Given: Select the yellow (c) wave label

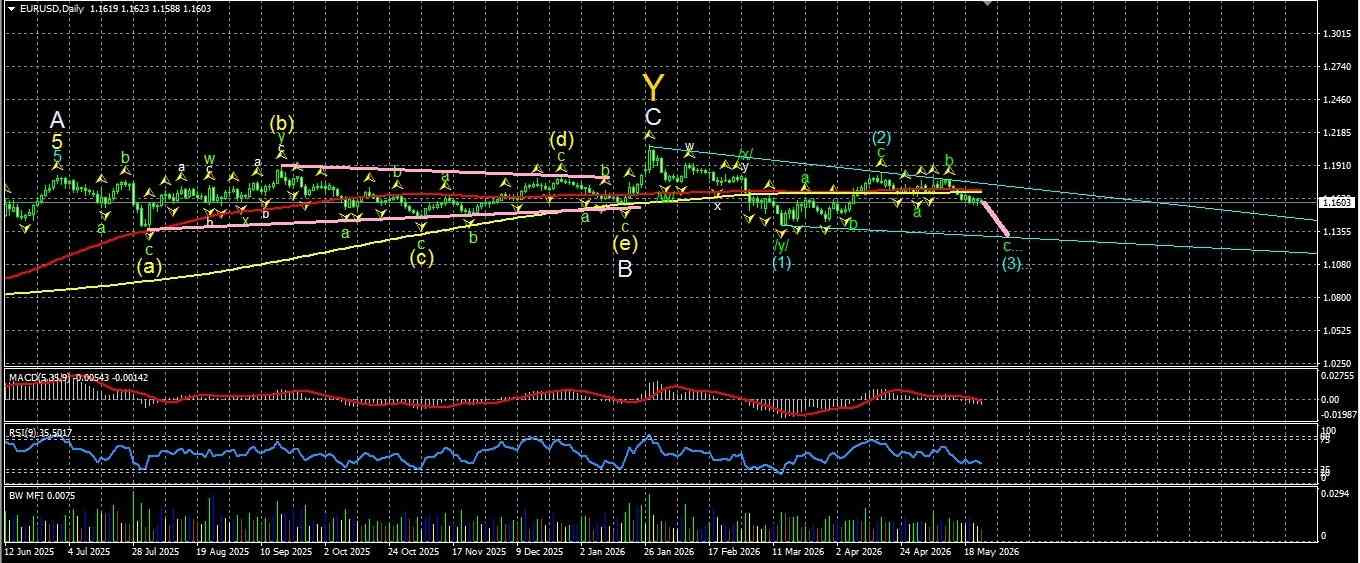Looking at the screenshot, I should (421, 258).
